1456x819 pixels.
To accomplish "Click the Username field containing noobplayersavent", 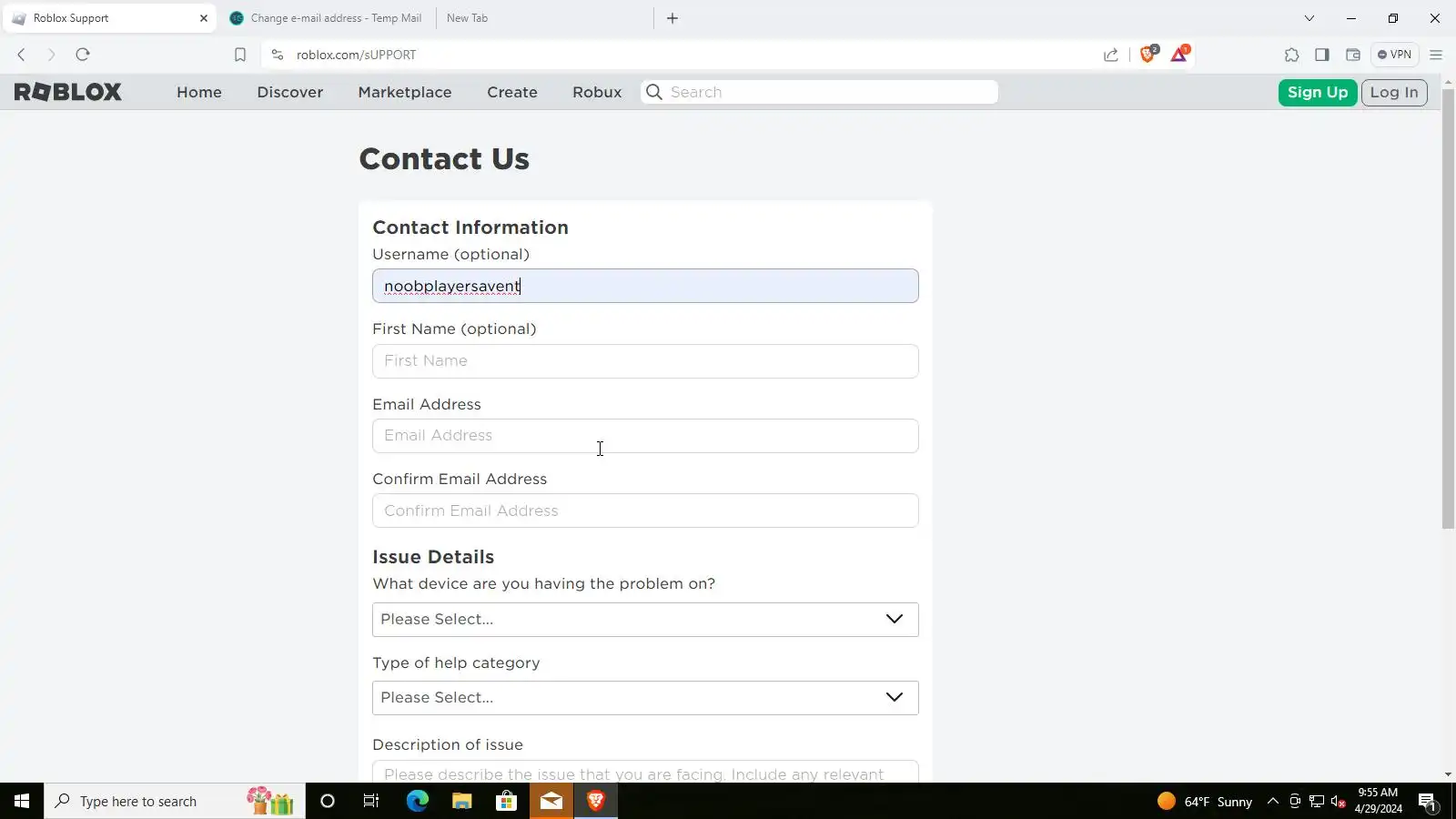I will (645, 286).
